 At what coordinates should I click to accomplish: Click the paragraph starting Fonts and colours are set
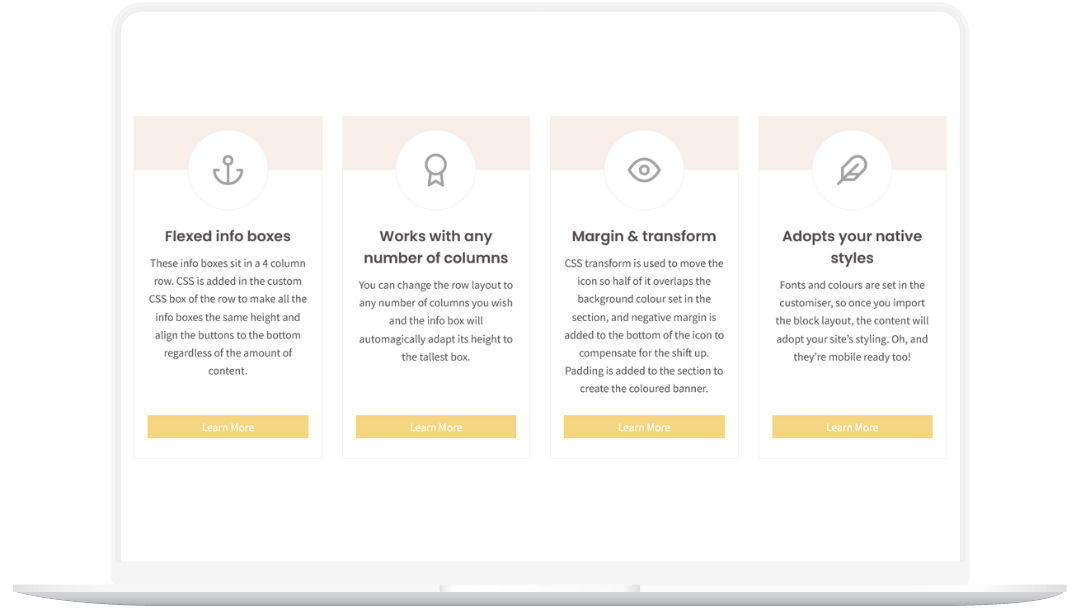coord(852,321)
